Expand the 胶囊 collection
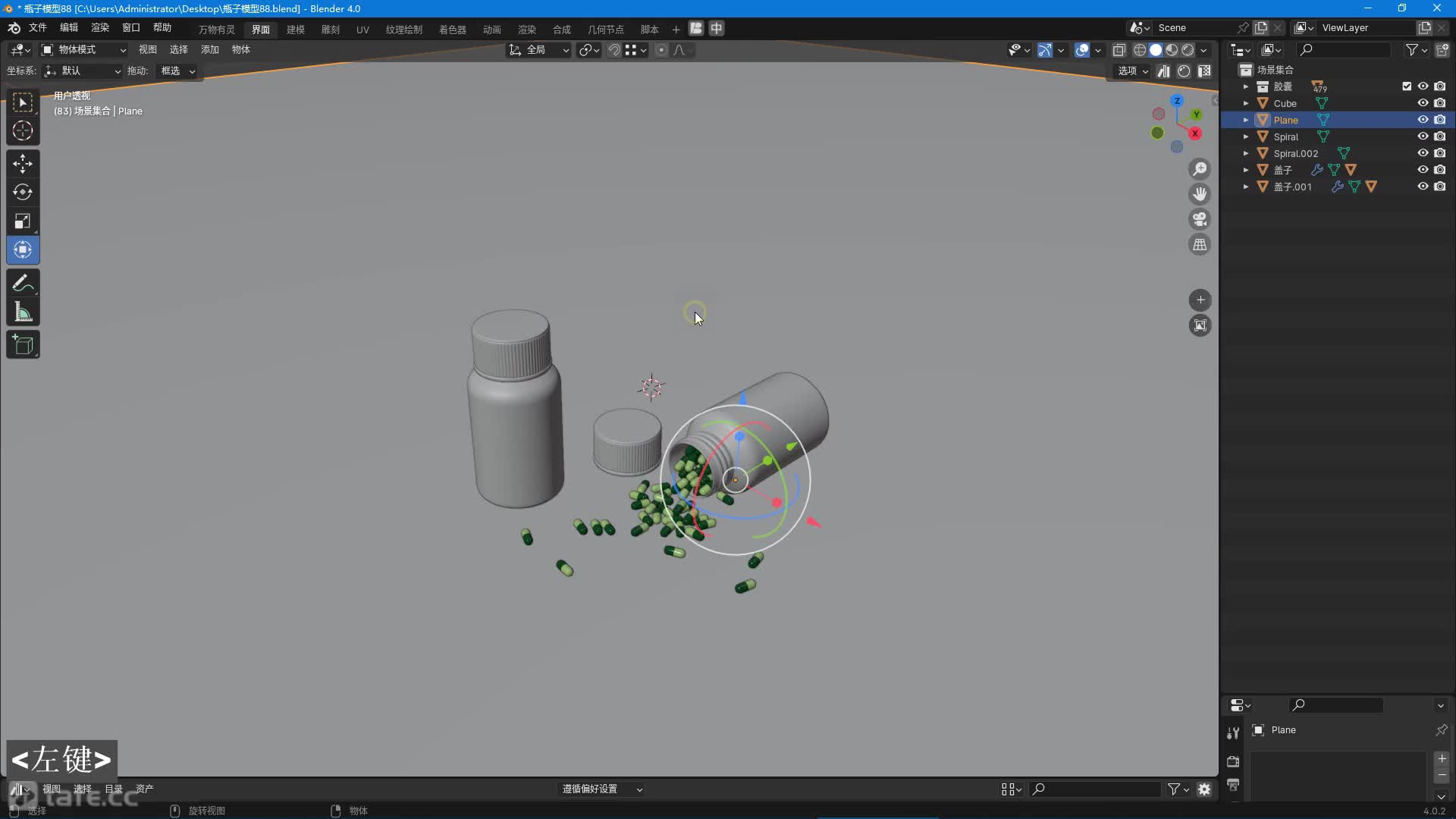The image size is (1456, 819). tap(1245, 86)
